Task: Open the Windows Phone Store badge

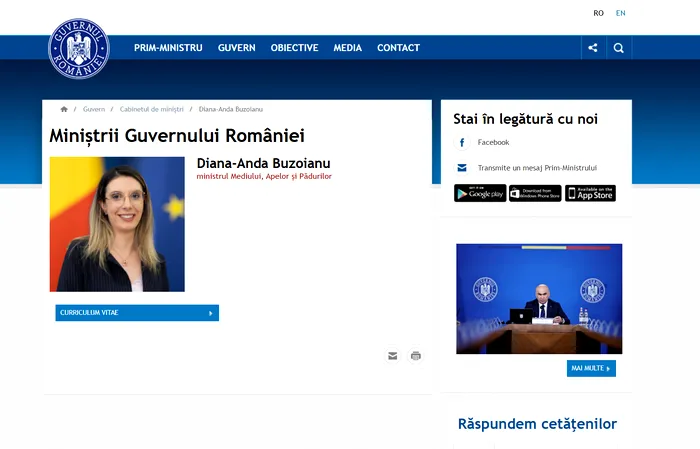Action: [535, 193]
